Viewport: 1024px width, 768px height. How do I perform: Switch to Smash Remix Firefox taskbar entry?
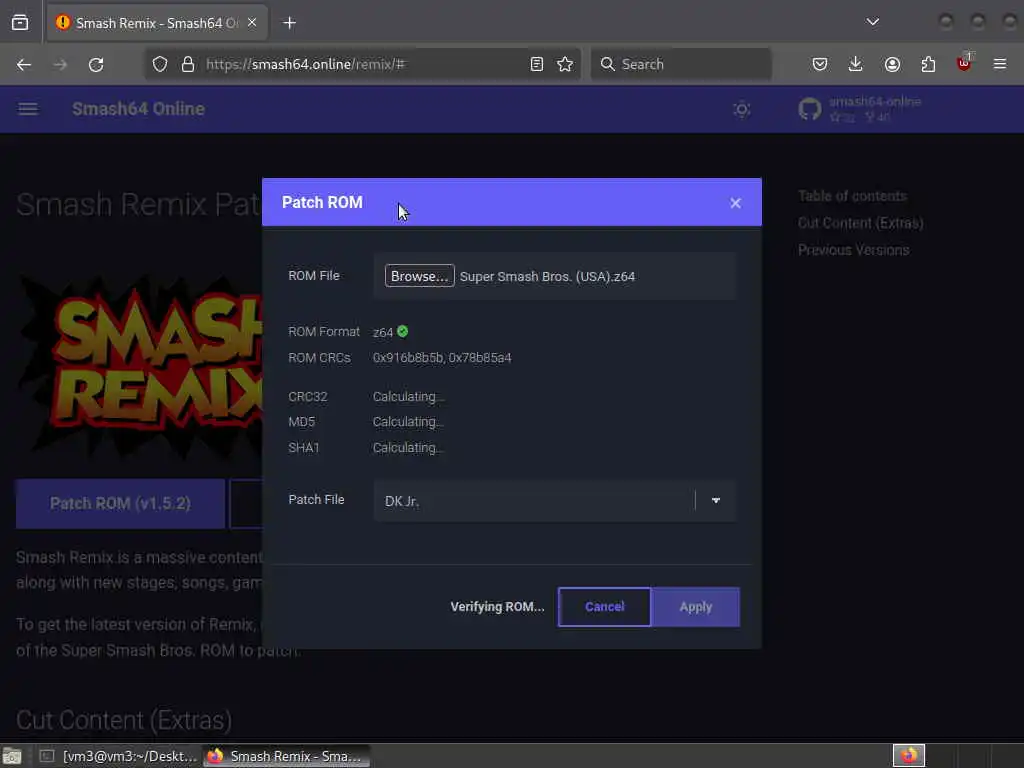pos(287,756)
